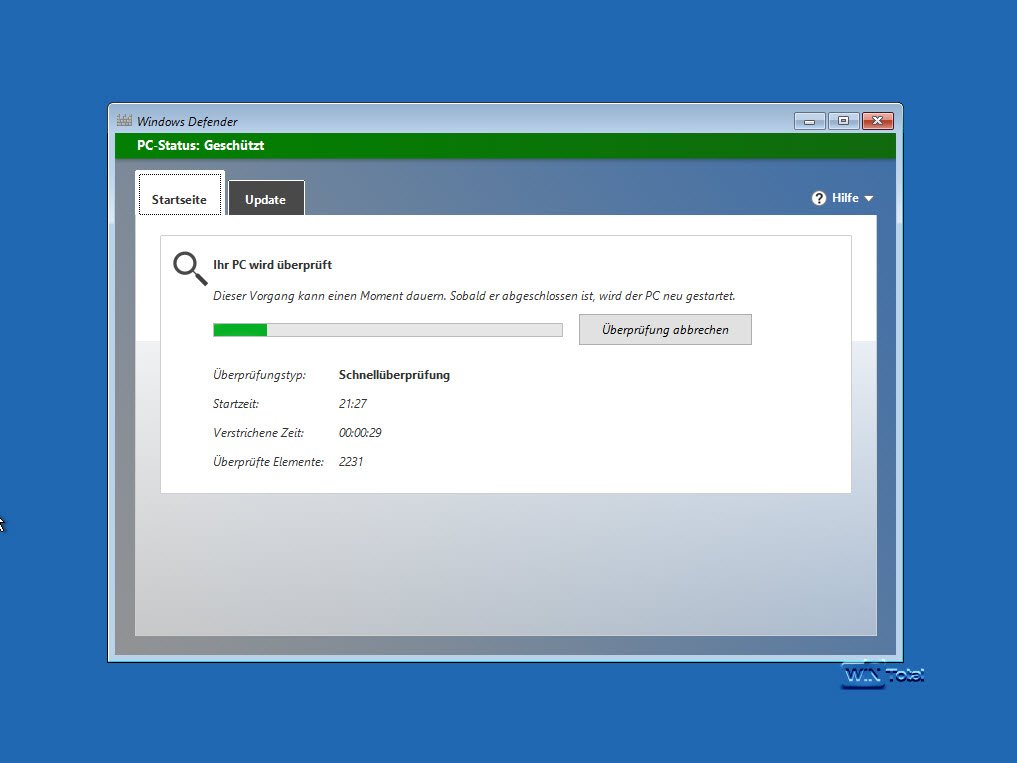Click the Windows Defender castle icon in title bar

point(124,121)
